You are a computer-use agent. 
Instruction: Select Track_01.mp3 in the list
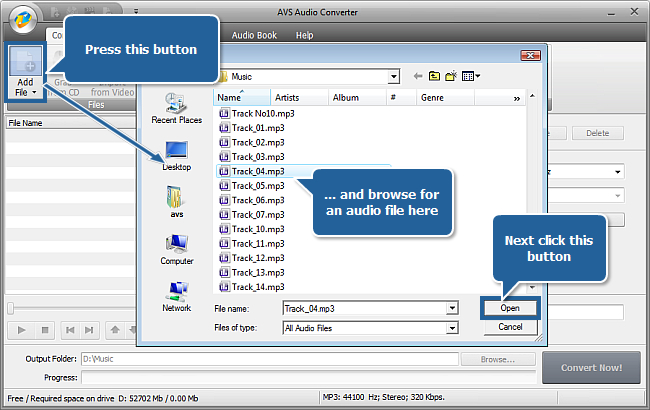(252, 128)
